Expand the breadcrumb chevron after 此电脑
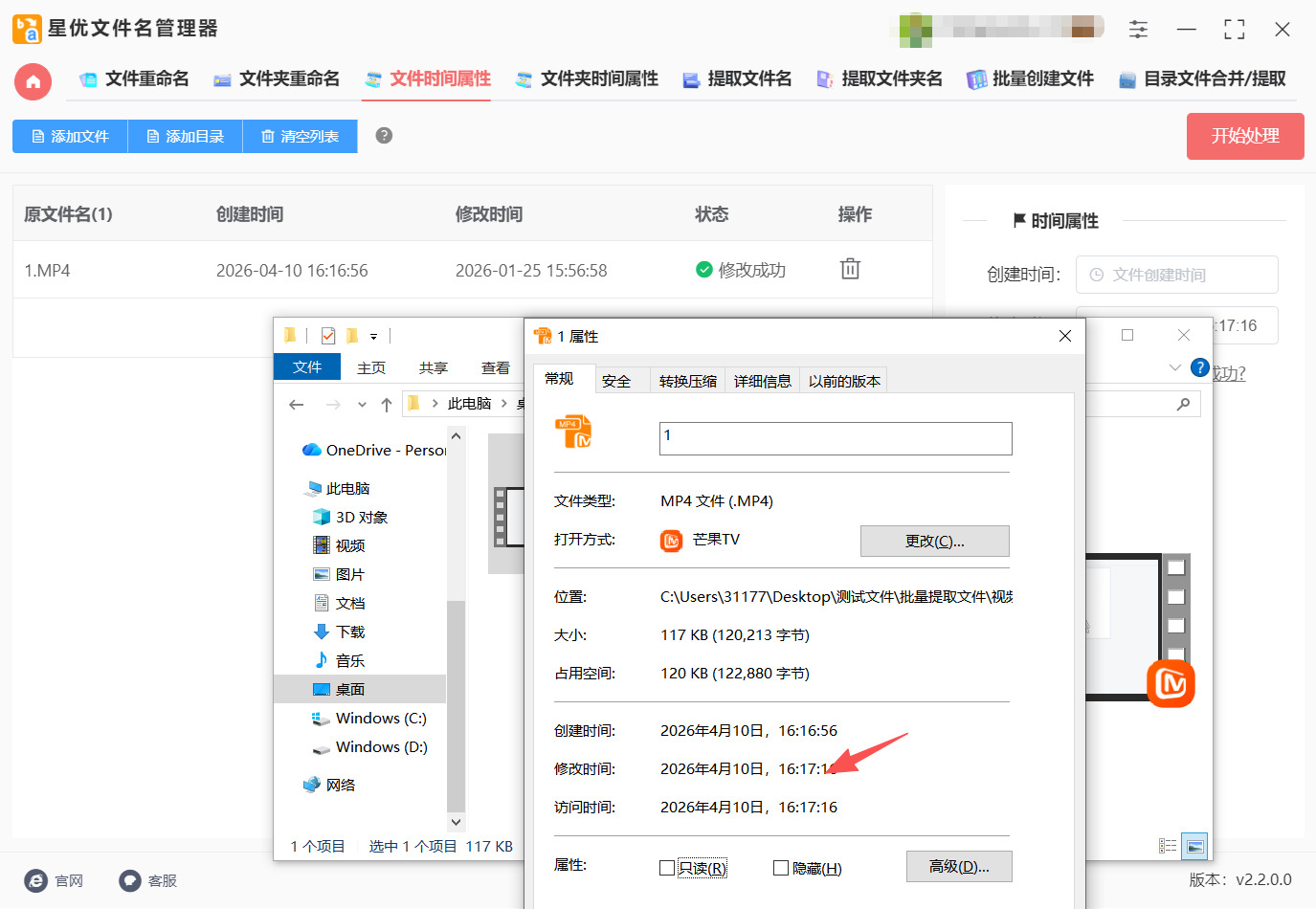The image size is (1316, 909). pyautogui.click(x=504, y=404)
